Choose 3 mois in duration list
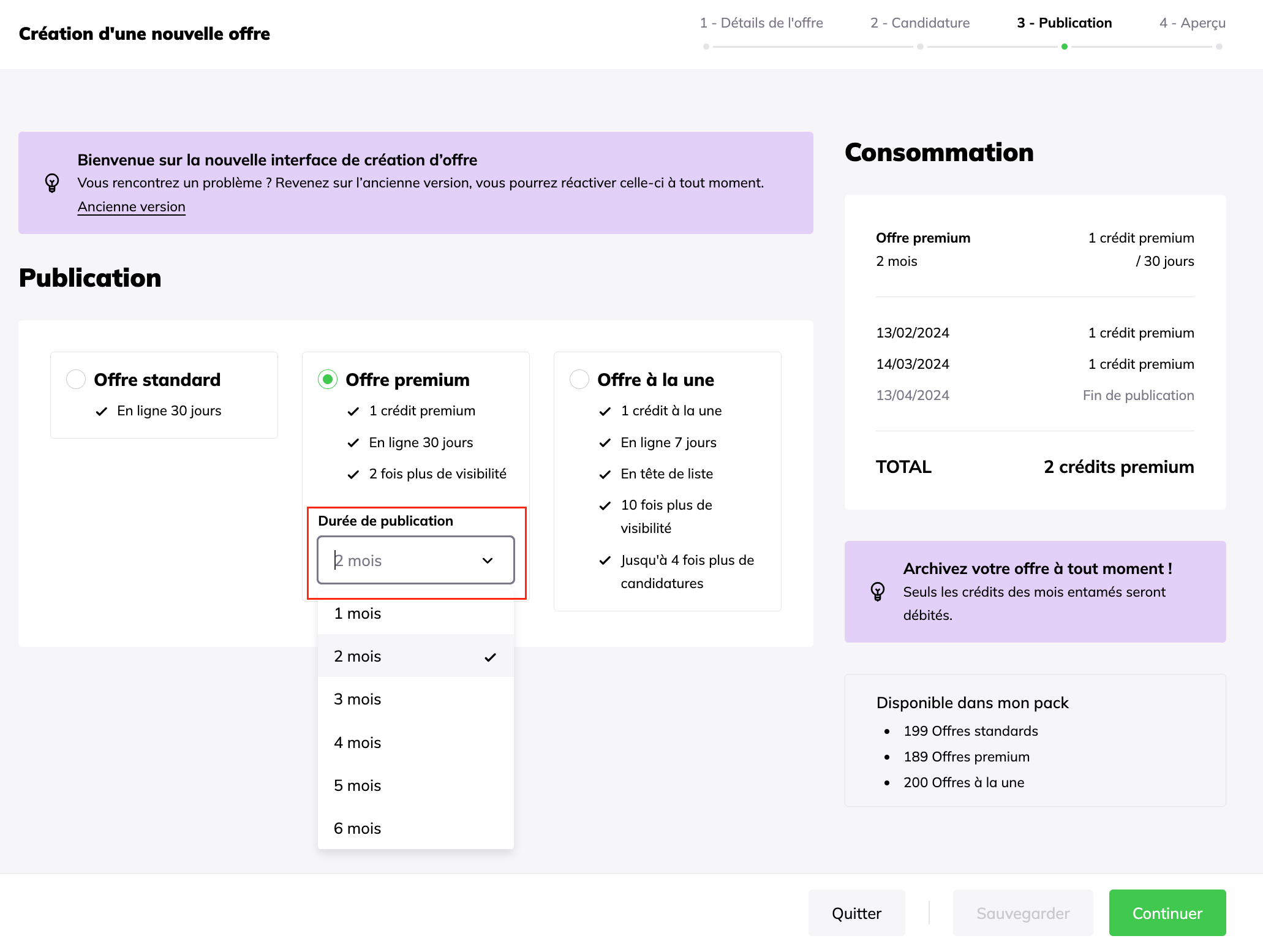 [x=357, y=699]
